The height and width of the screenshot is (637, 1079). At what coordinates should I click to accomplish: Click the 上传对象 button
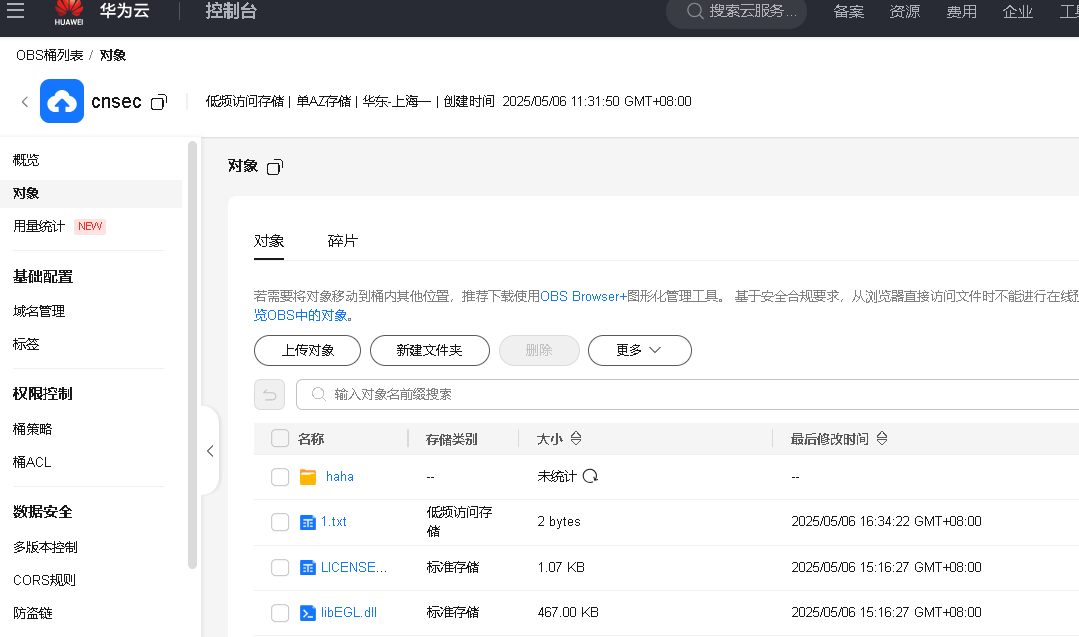click(x=308, y=350)
